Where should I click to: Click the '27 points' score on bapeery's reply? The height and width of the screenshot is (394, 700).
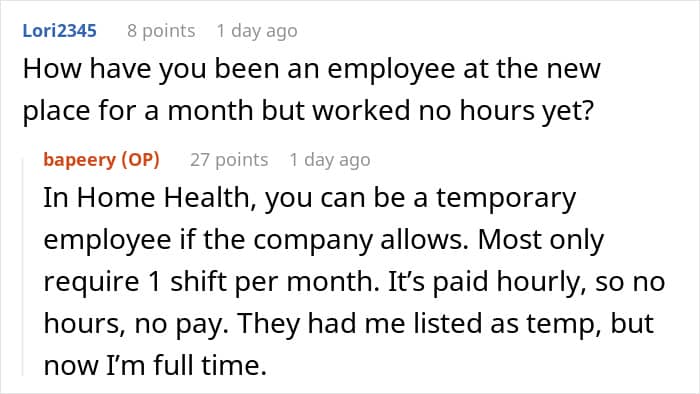[x=229, y=159]
